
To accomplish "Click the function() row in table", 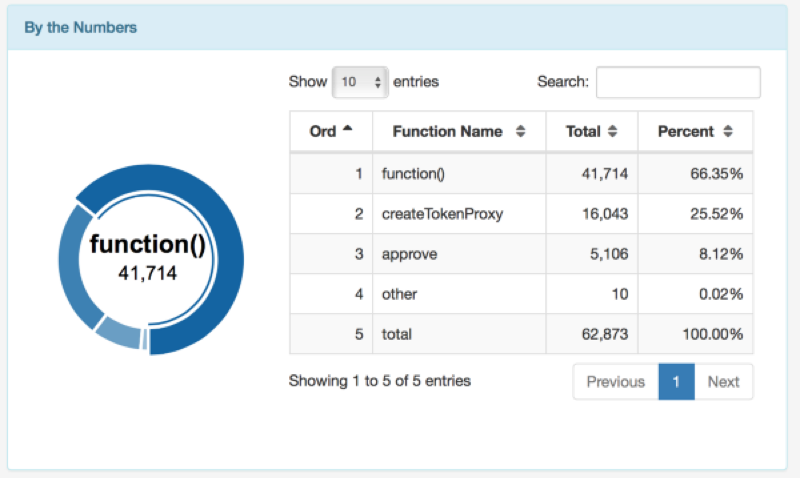I will coord(521,173).
